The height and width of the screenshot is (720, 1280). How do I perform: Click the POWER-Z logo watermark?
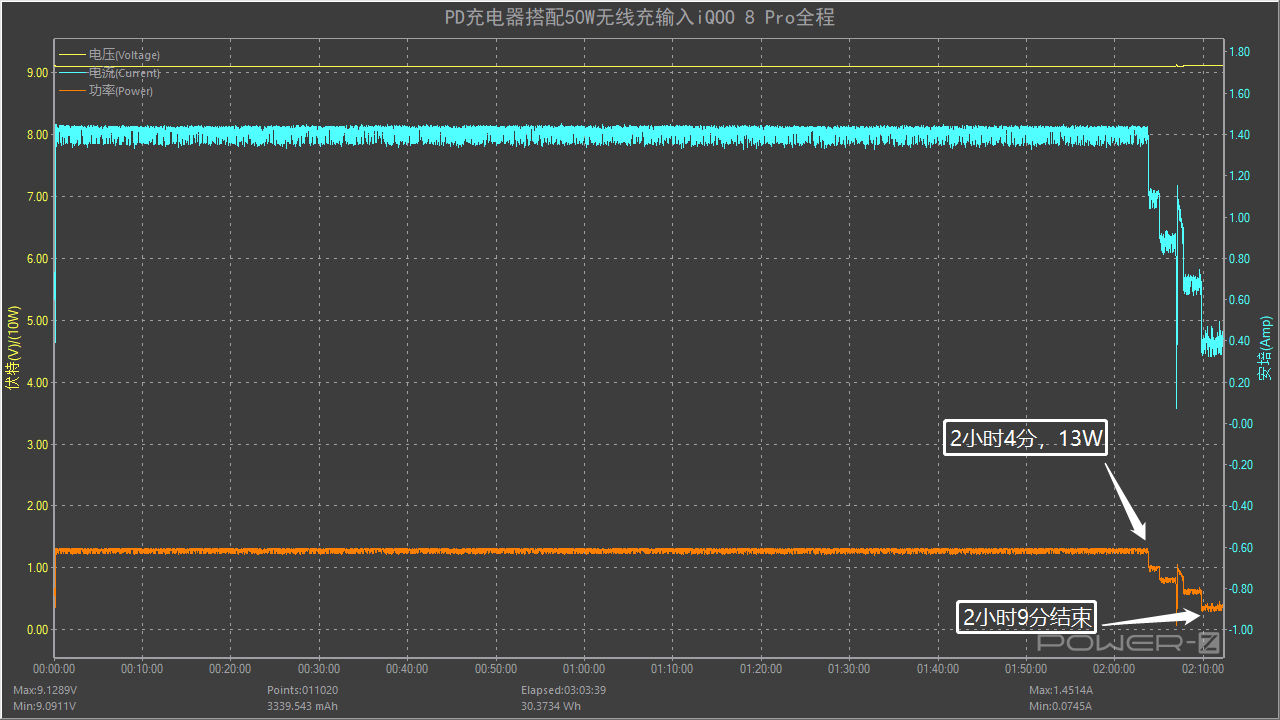point(1127,642)
